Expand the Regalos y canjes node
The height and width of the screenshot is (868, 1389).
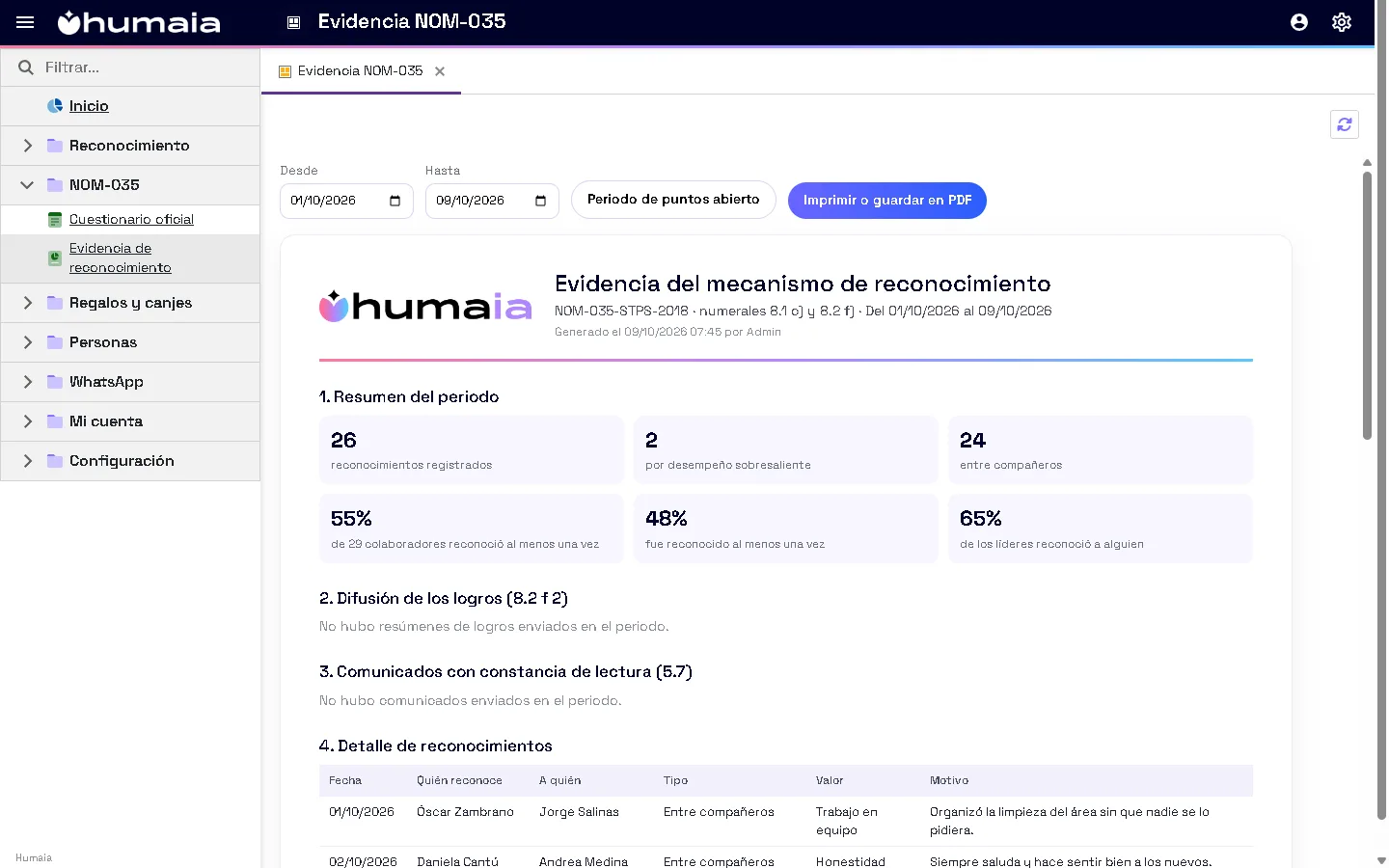27,303
